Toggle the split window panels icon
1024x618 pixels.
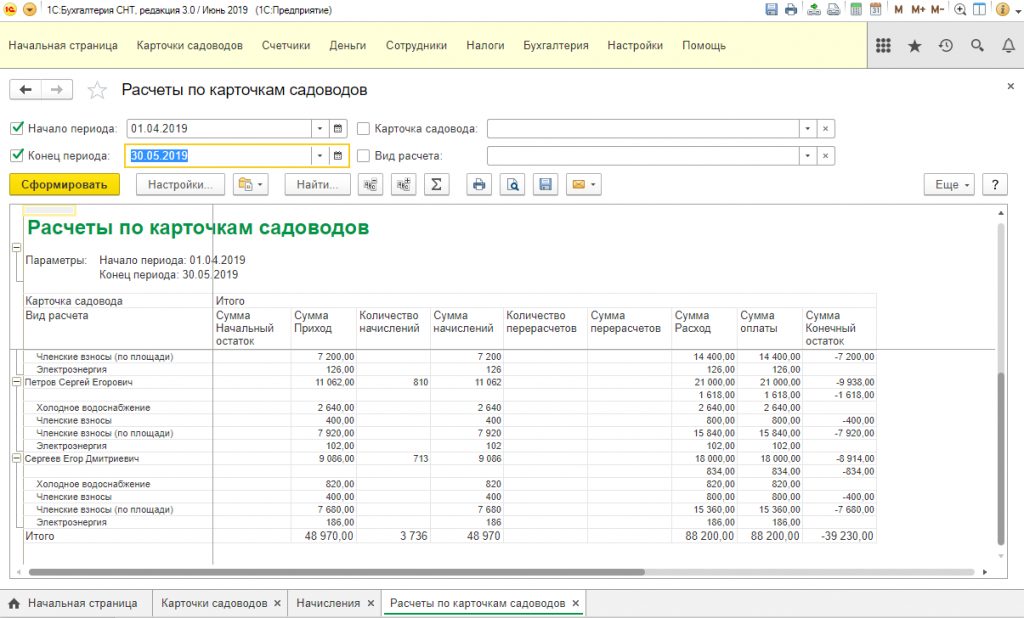(980, 10)
